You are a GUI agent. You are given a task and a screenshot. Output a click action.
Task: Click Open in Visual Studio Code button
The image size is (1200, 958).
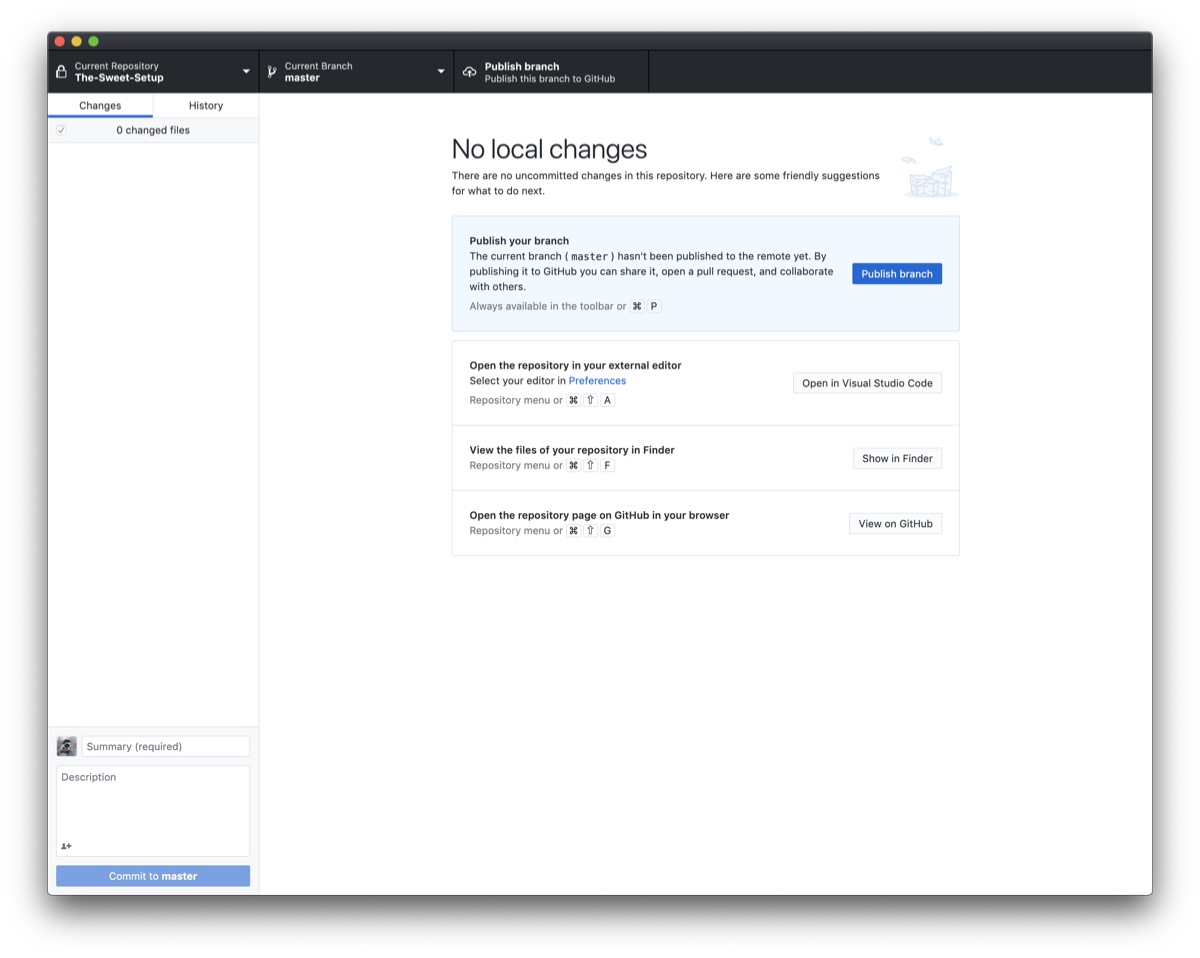pyautogui.click(x=867, y=383)
